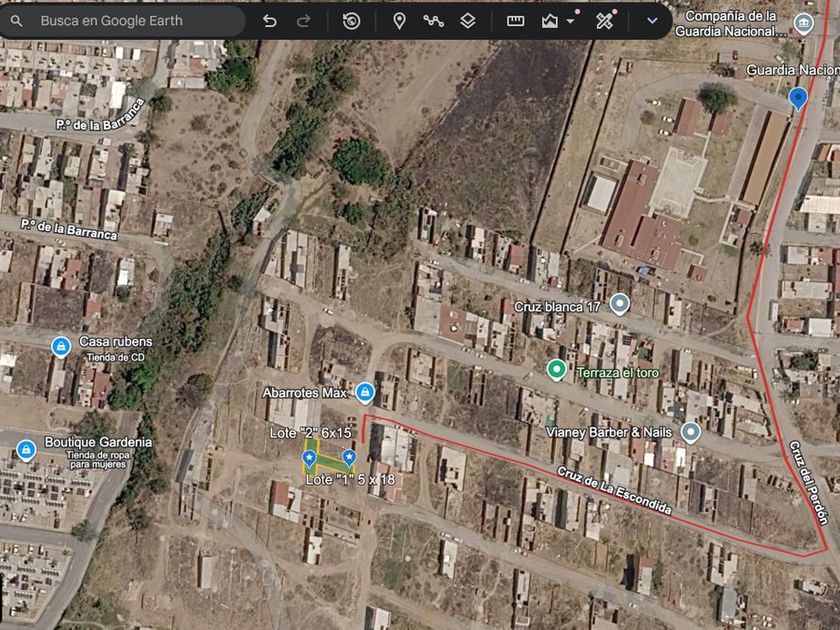Click the Boutique Gardenia place label

coord(98,442)
